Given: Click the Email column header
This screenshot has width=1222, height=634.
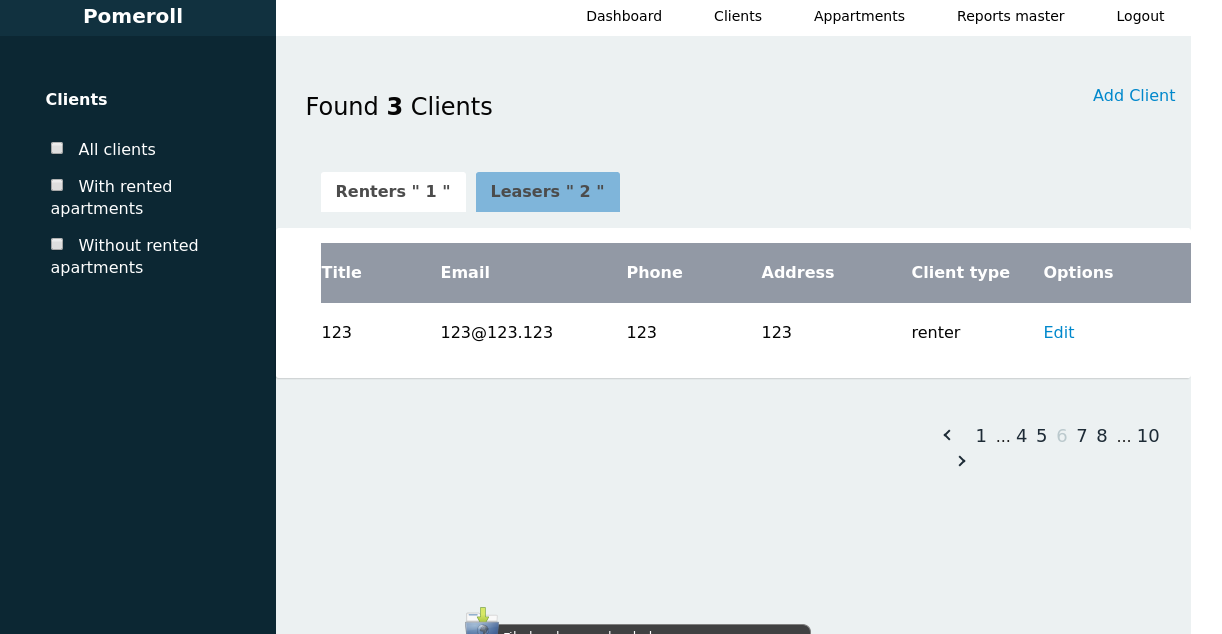Looking at the screenshot, I should [x=465, y=273].
